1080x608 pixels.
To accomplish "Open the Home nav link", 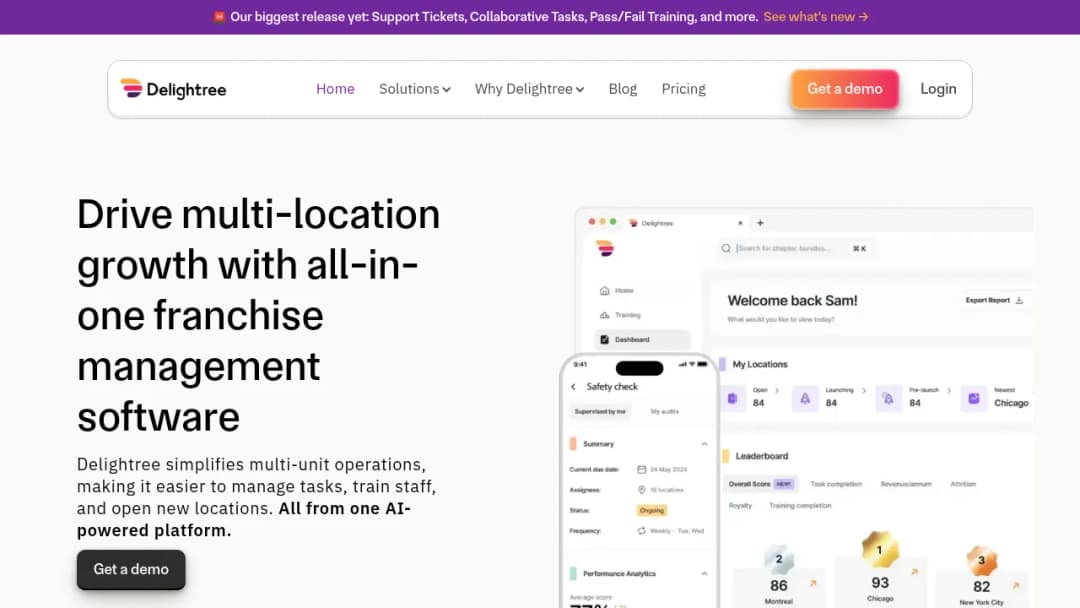I will [x=335, y=89].
